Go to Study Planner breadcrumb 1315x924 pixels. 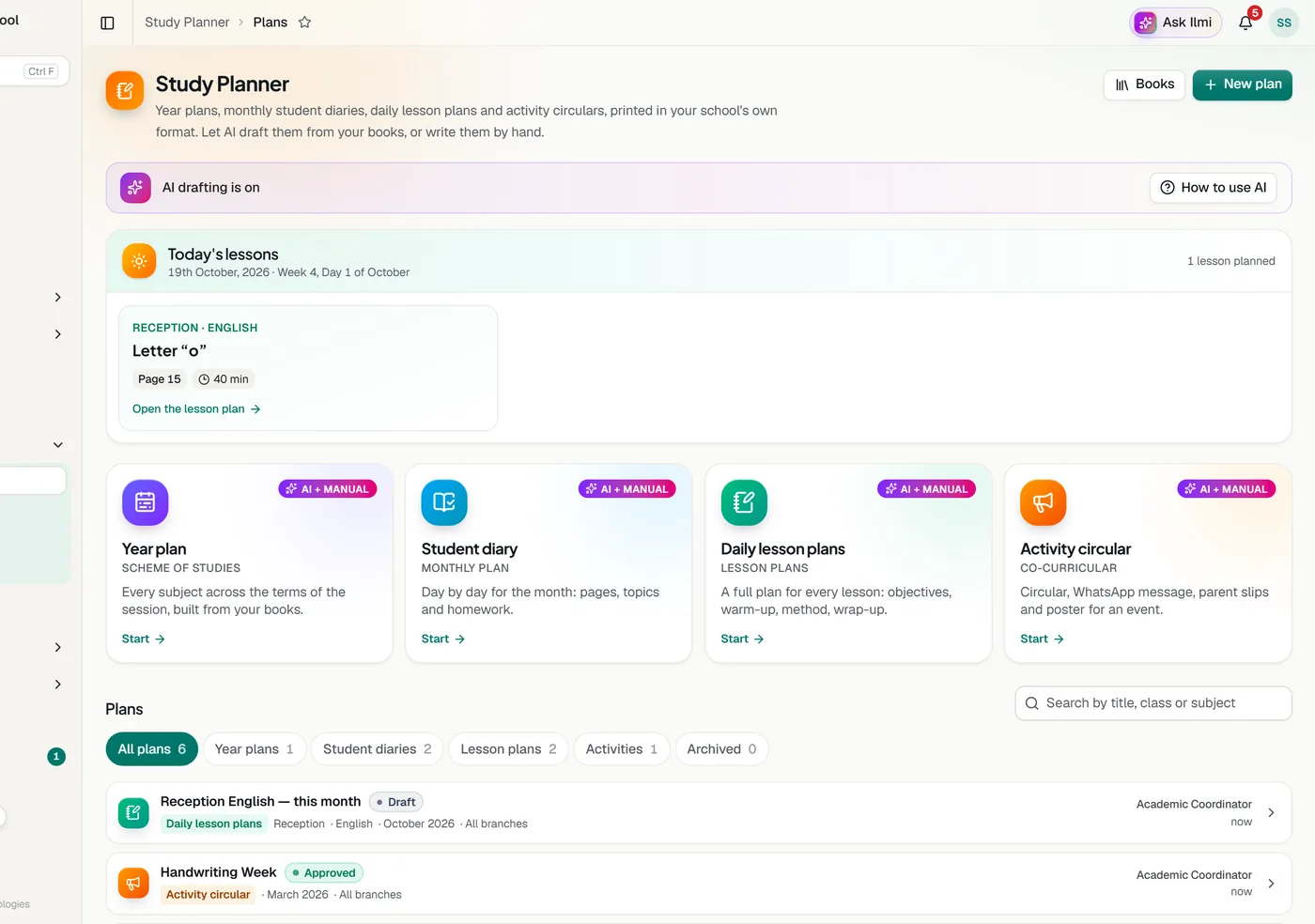point(187,23)
